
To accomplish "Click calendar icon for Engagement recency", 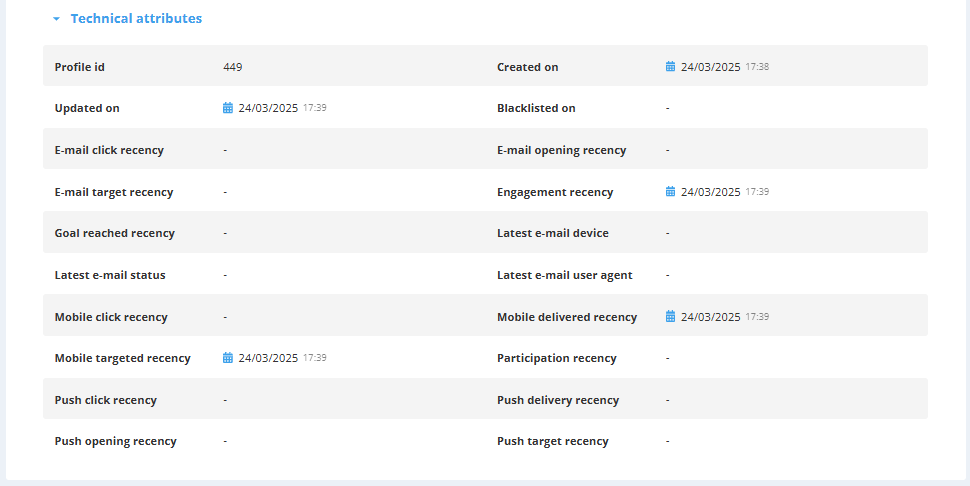I will point(671,192).
